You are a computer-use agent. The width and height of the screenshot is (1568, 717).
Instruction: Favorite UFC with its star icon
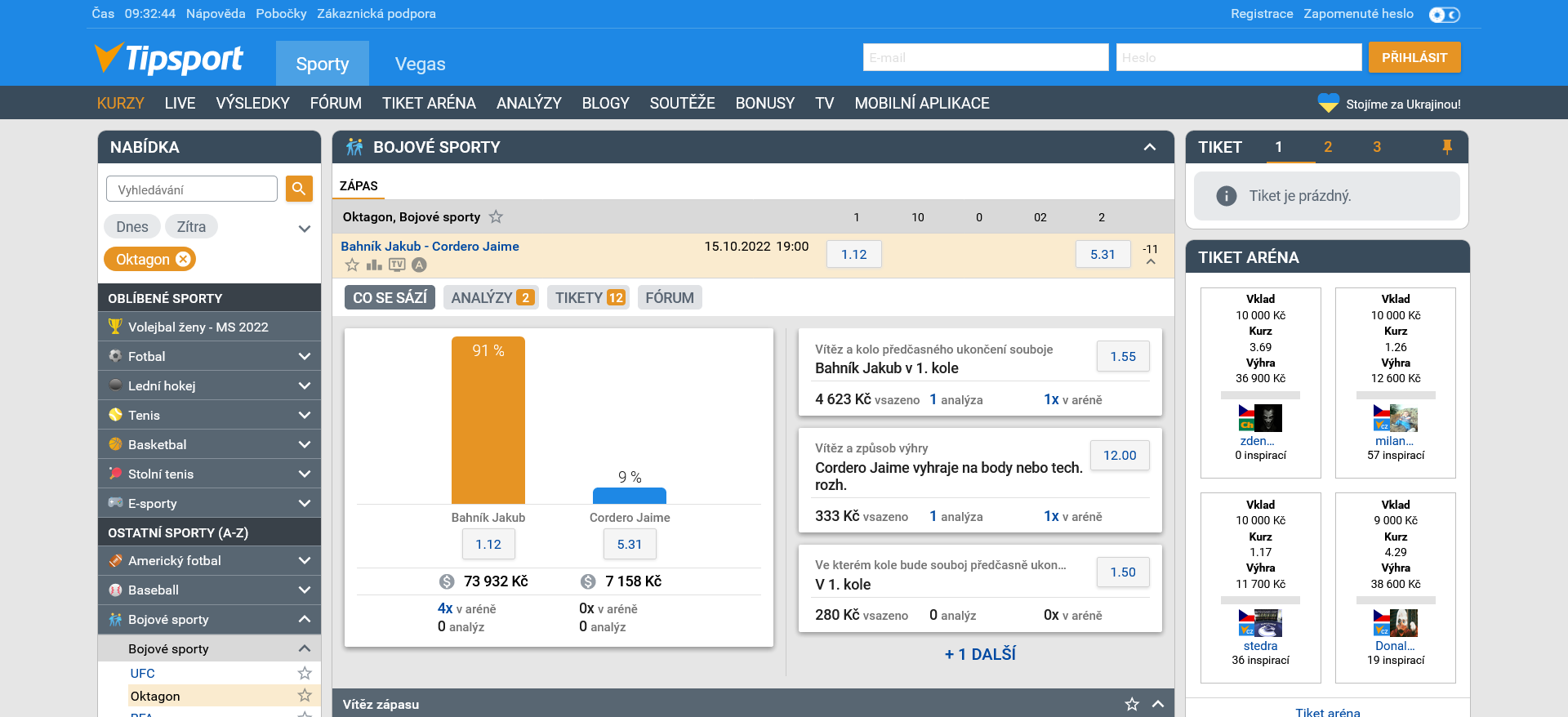point(305,673)
